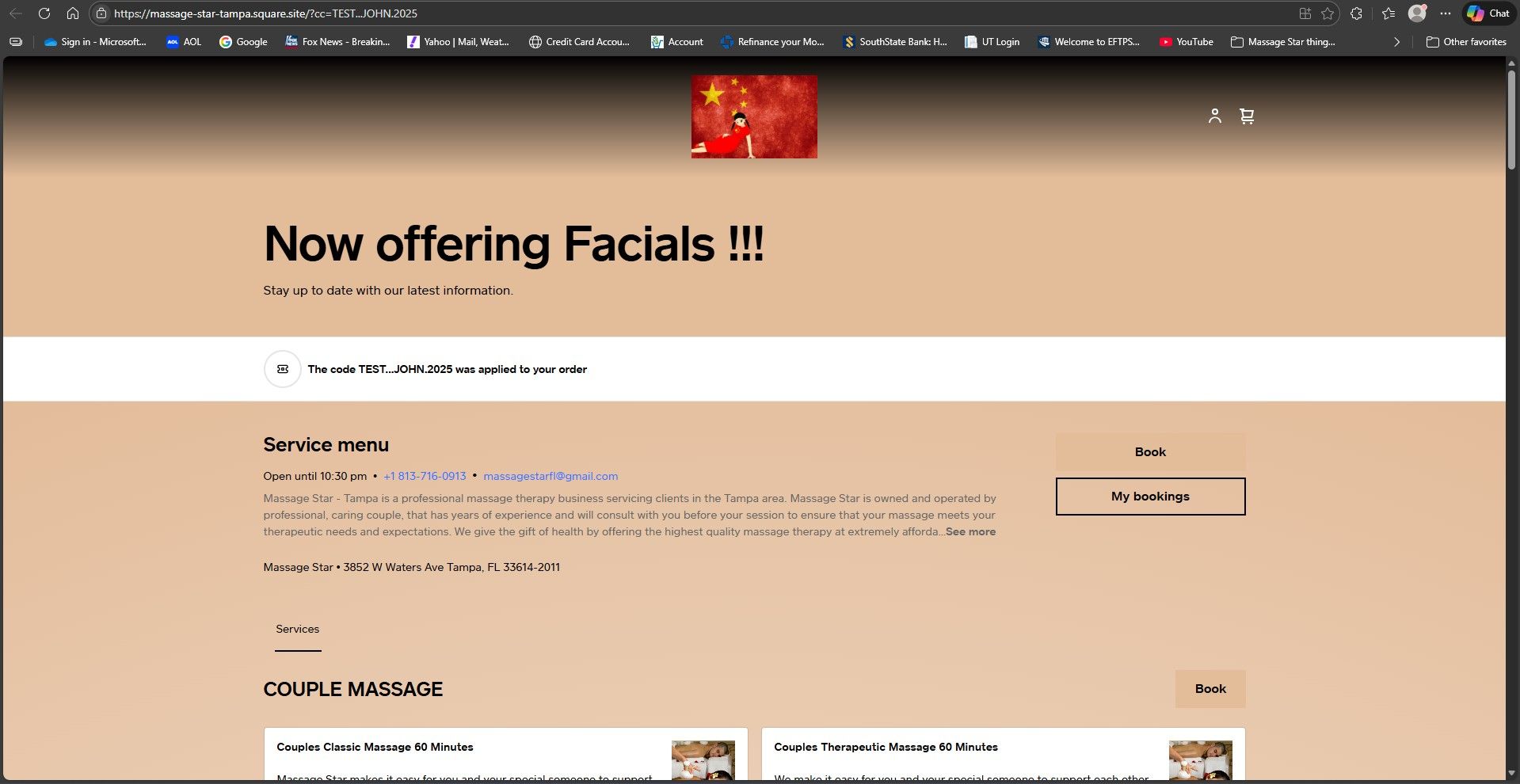
Task: Select the Services tab
Action: [x=298, y=630]
